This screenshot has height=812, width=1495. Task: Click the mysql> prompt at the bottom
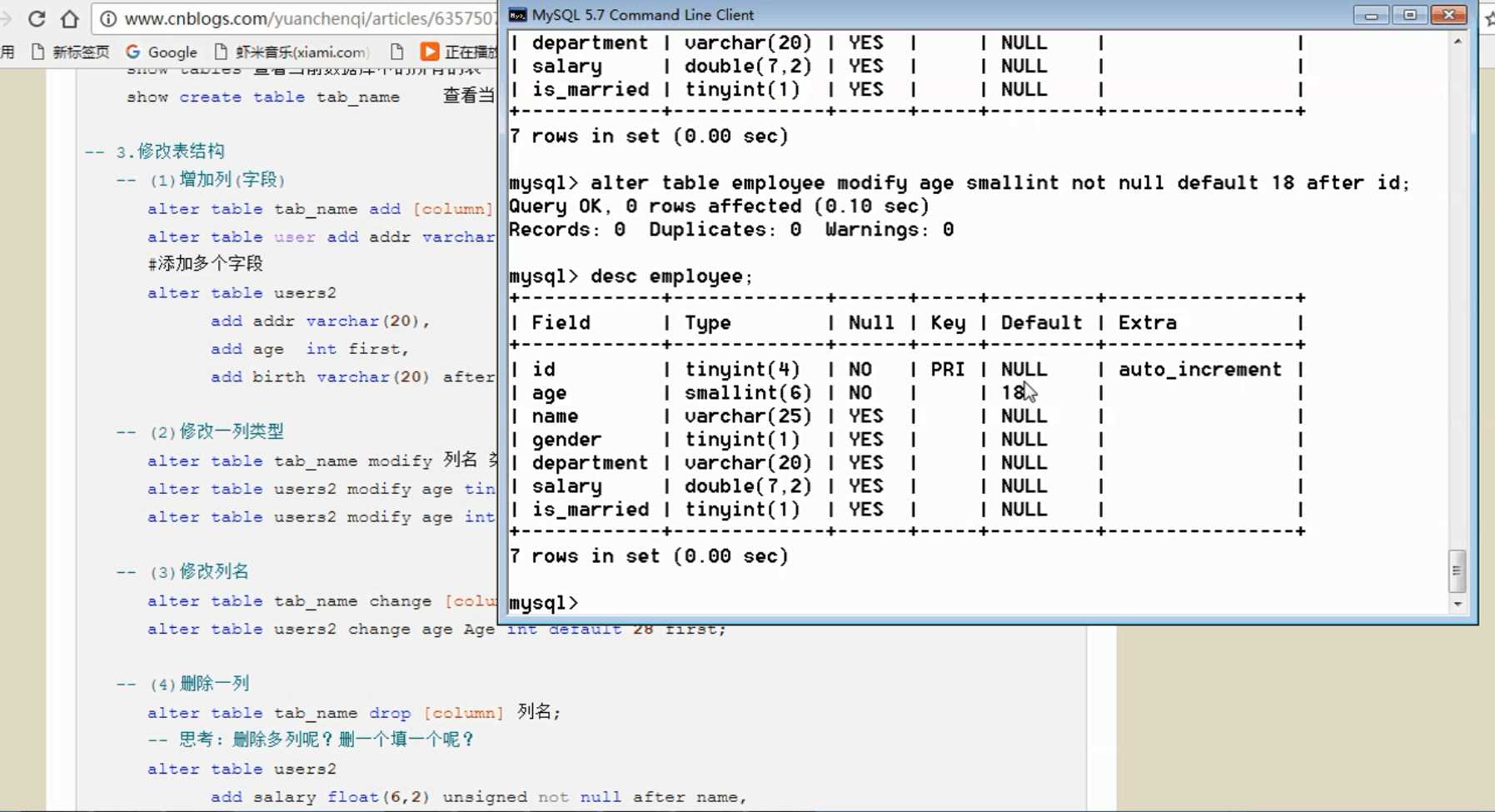[543, 602]
